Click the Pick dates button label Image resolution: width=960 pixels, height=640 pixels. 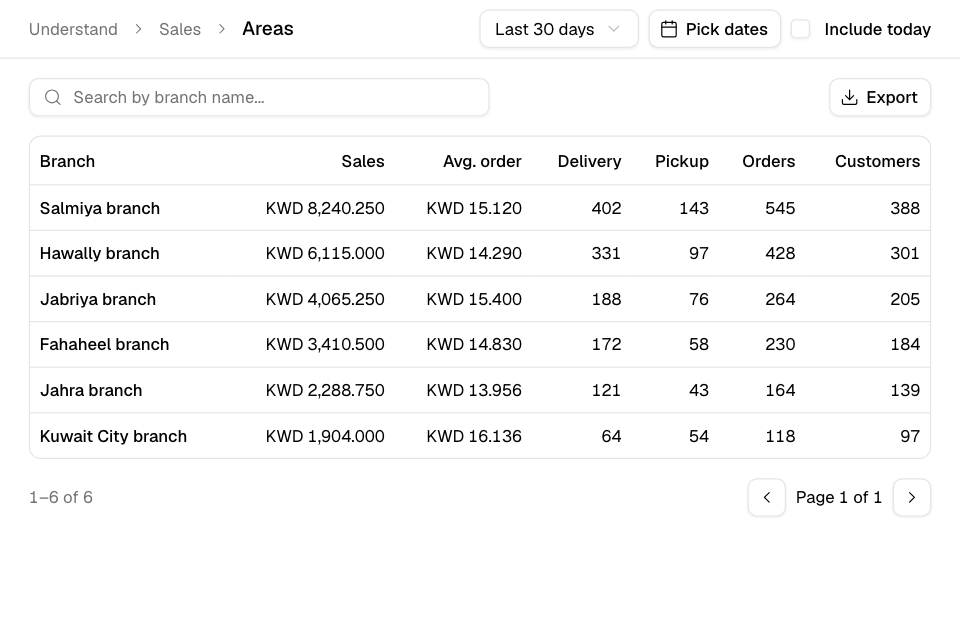pyautogui.click(x=727, y=29)
